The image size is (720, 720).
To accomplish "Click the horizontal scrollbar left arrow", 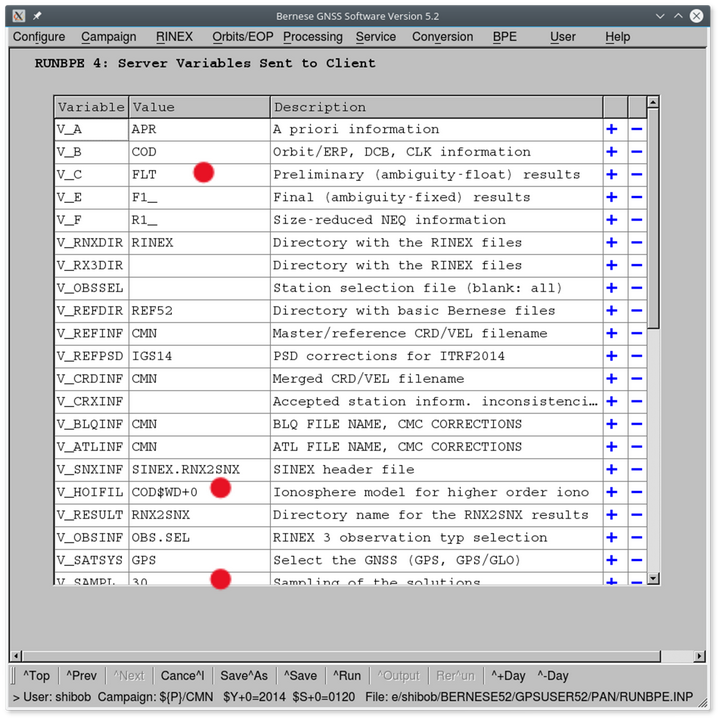I will [16, 656].
